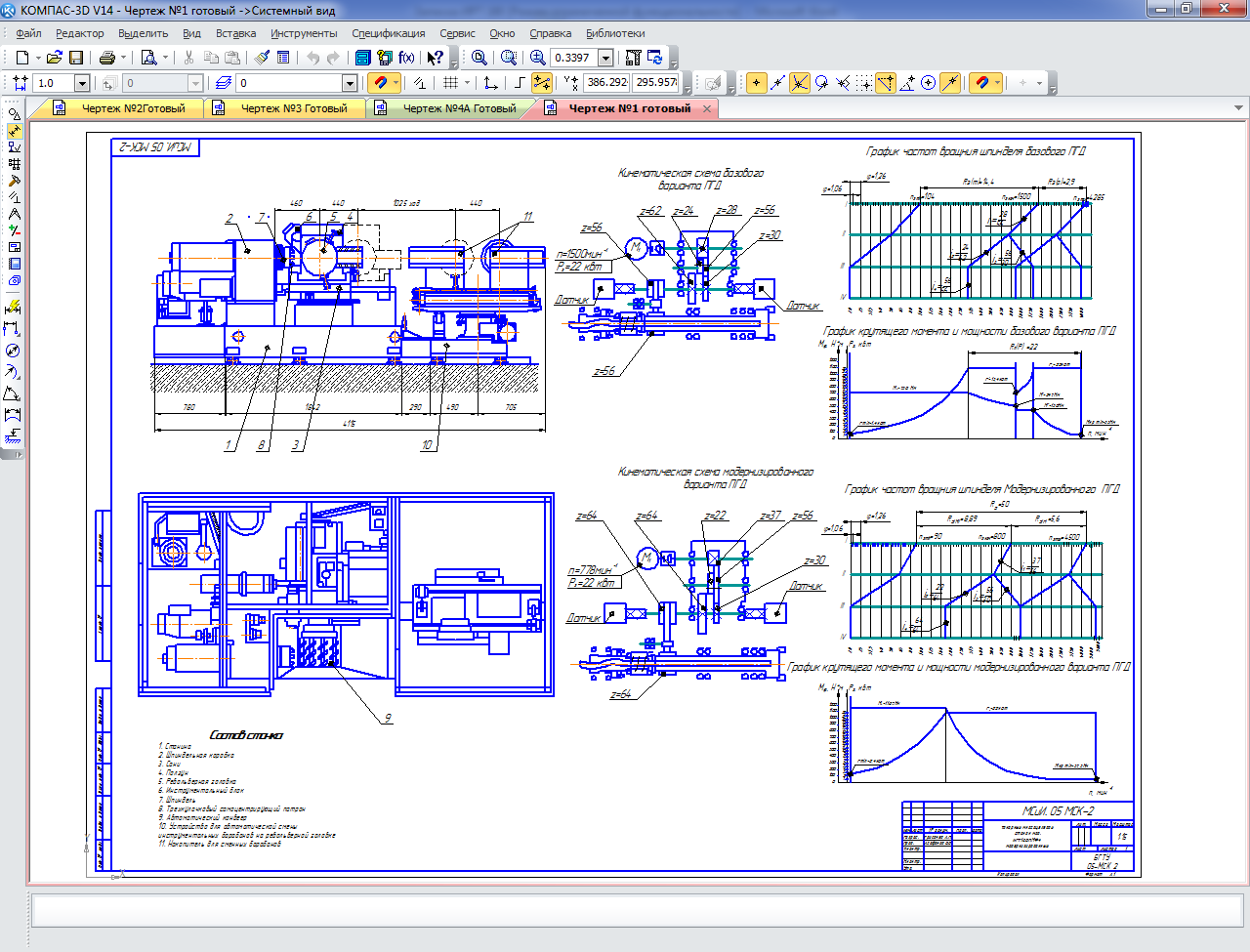Open the view scale 1.0 dropdown

[82, 83]
